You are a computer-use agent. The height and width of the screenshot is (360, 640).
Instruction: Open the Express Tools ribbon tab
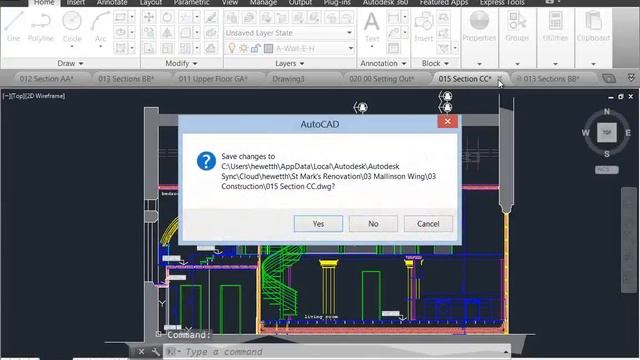coord(502,2)
